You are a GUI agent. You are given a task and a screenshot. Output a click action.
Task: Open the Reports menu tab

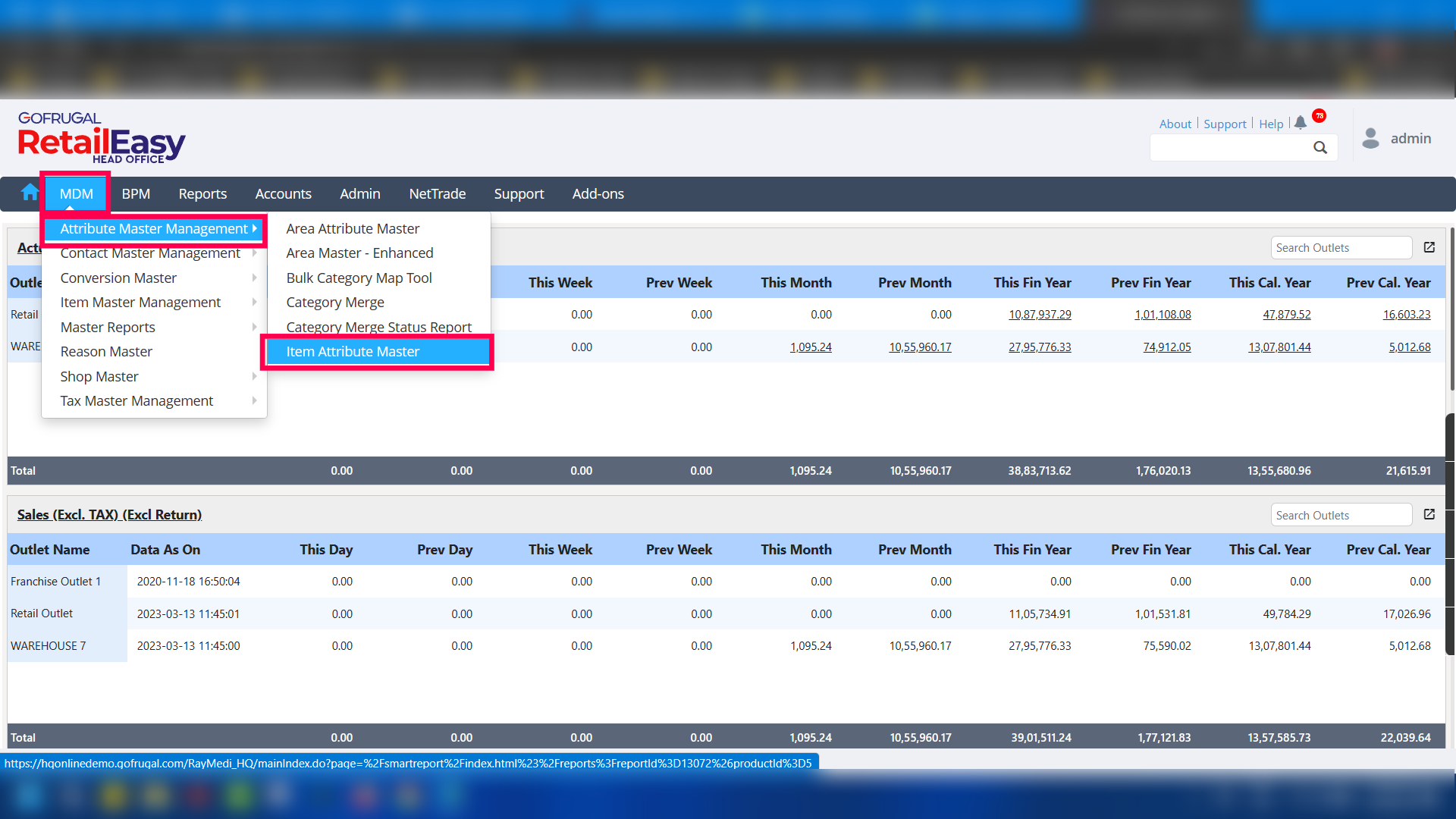(x=202, y=194)
